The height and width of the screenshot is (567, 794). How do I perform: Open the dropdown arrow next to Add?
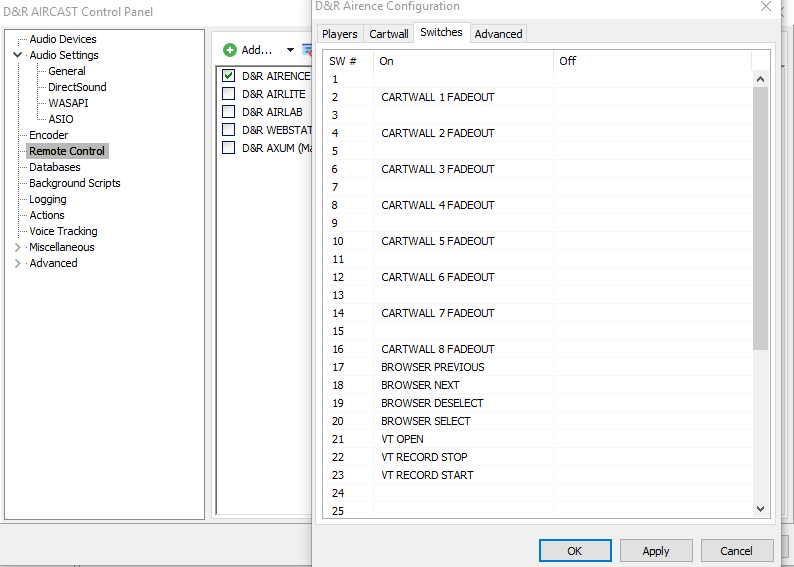point(290,50)
